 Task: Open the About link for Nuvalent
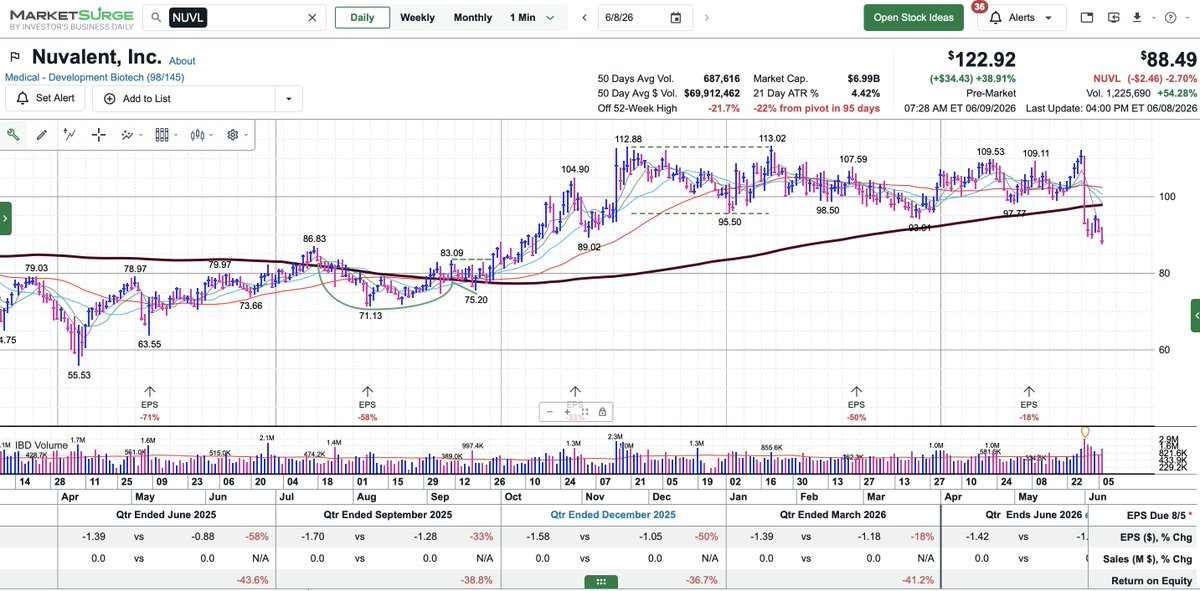(x=182, y=61)
